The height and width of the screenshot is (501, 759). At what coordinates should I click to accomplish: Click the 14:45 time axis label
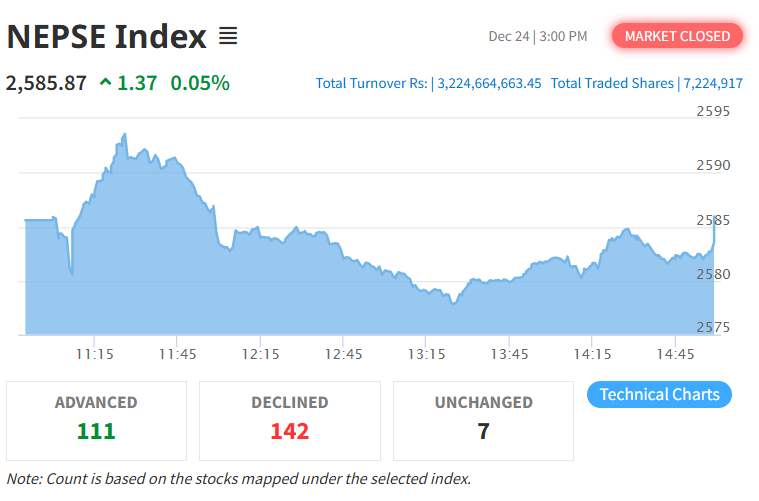point(675,354)
